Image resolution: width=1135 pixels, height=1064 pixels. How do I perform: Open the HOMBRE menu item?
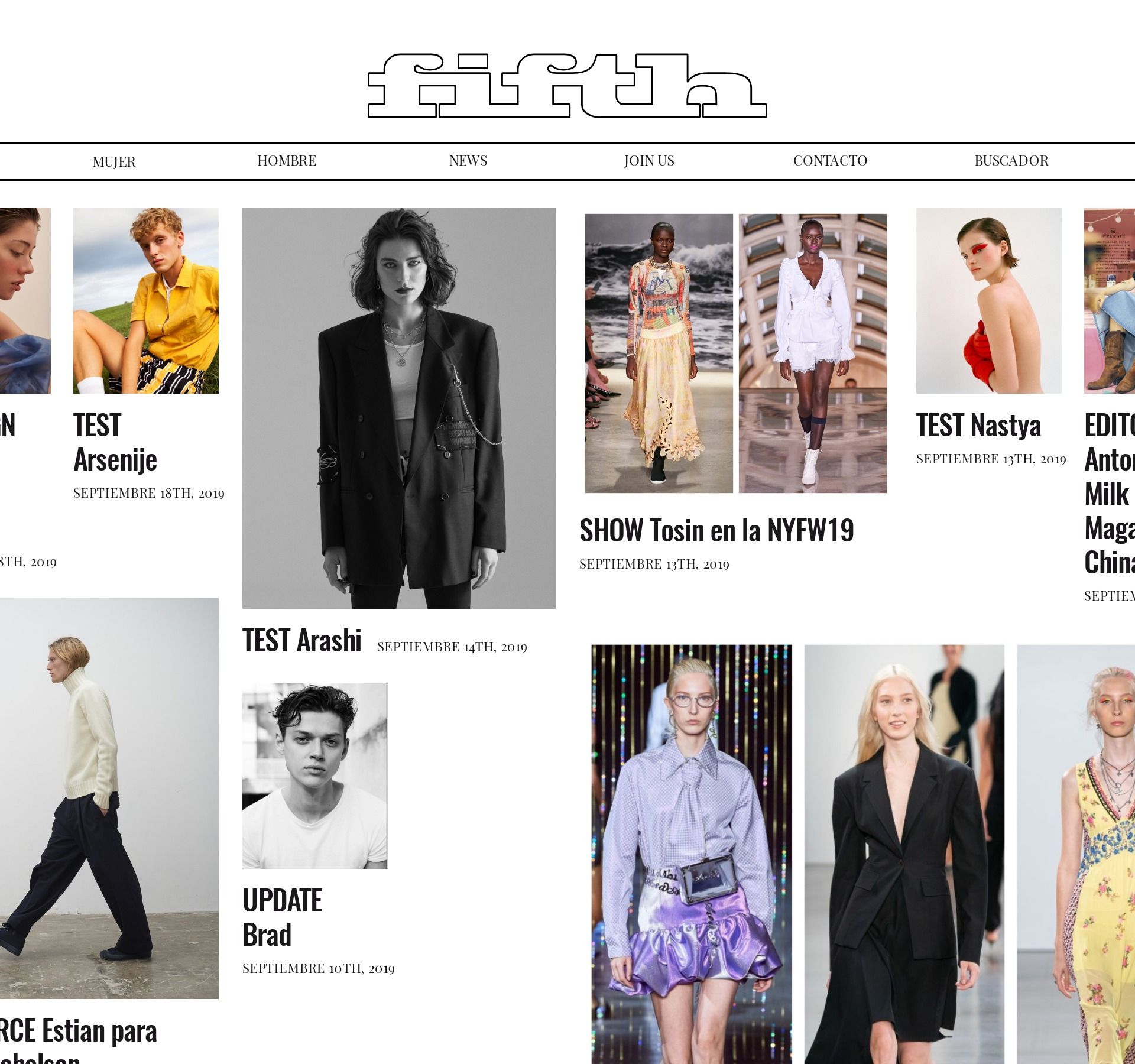pos(287,160)
